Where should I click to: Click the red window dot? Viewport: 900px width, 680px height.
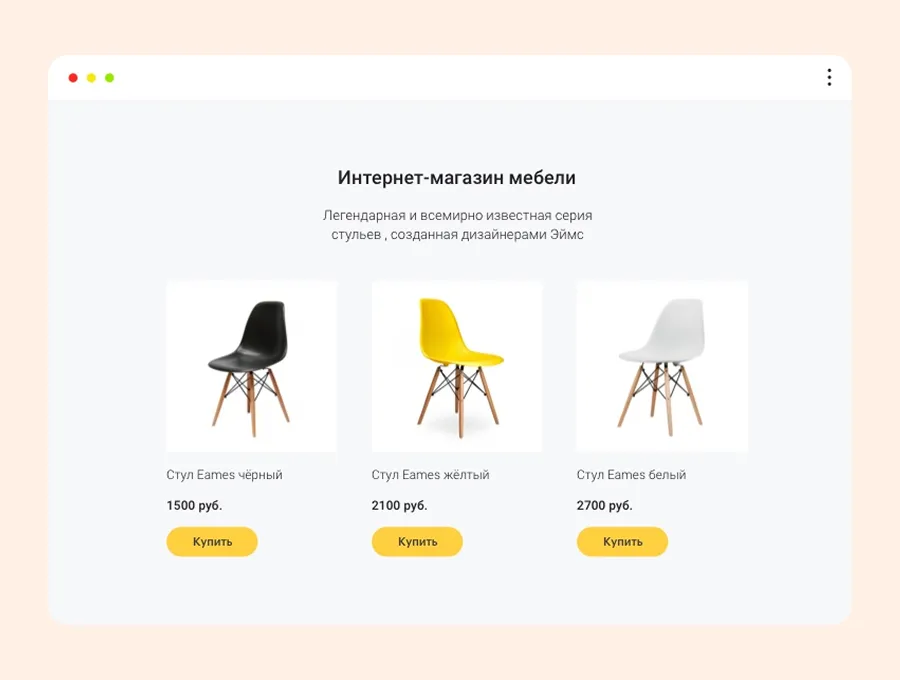pyautogui.click(x=73, y=78)
